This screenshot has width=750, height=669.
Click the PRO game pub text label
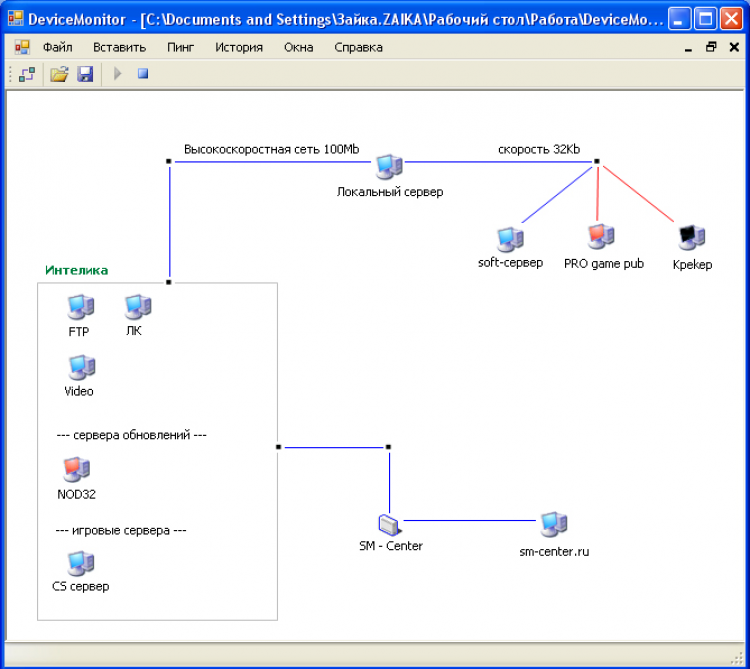click(604, 263)
